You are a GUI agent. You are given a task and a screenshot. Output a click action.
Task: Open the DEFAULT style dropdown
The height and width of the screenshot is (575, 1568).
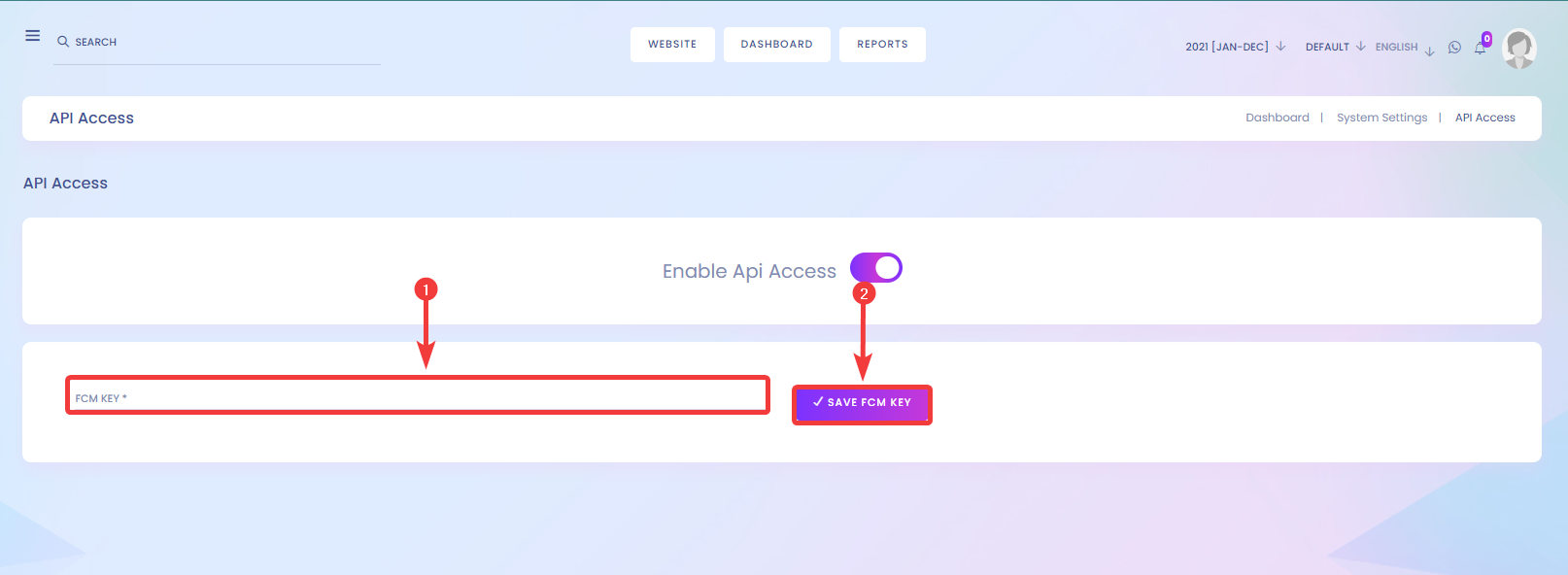(x=1335, y=47)
